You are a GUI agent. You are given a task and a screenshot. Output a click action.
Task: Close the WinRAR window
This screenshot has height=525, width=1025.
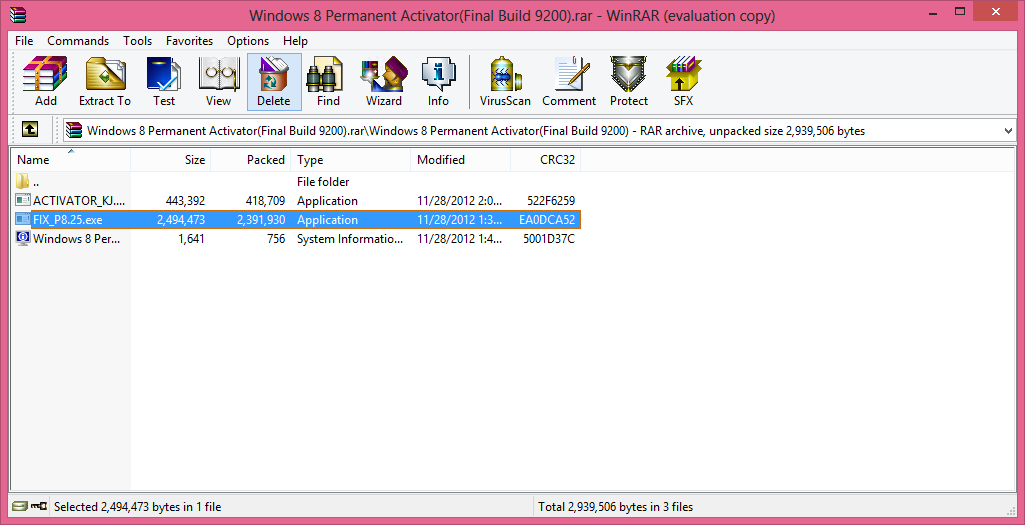click(x=996, y=11)
